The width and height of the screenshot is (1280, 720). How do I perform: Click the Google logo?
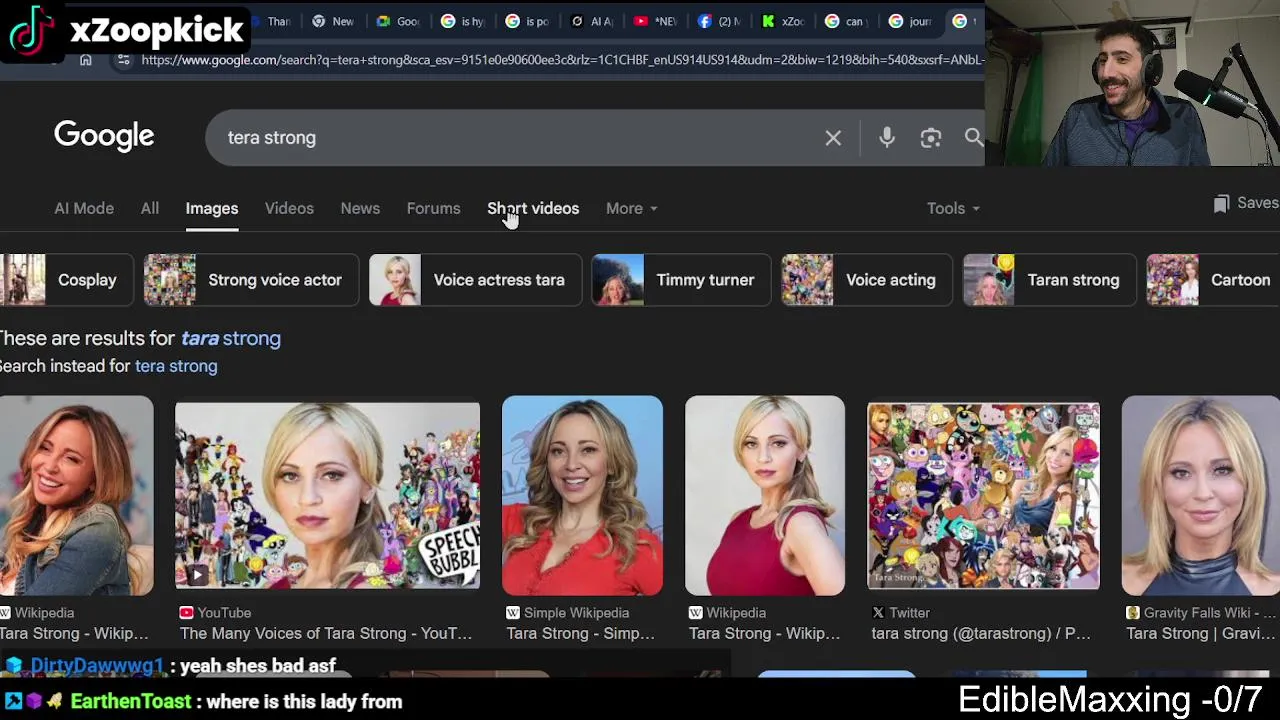click(104, 136)
